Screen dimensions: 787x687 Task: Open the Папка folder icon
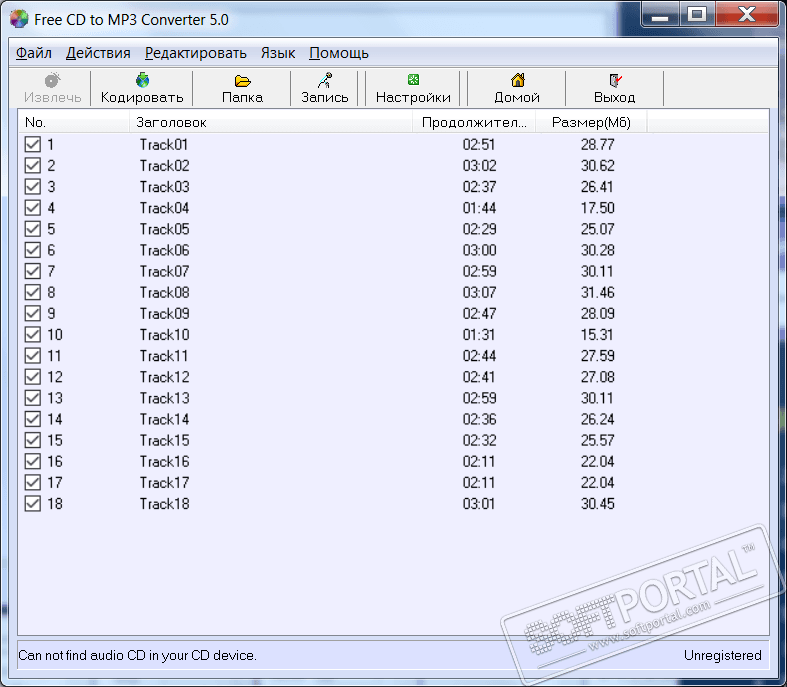(x=242, y=80)
